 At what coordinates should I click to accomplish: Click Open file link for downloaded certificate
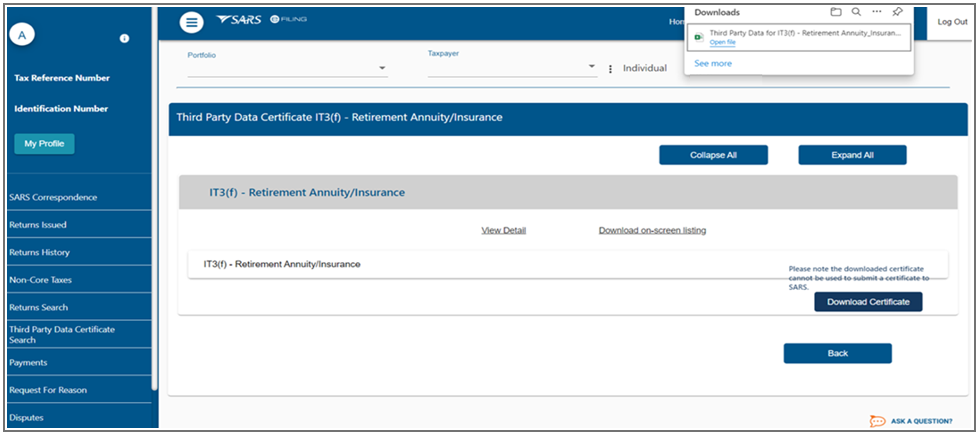[x=723, y=43]
